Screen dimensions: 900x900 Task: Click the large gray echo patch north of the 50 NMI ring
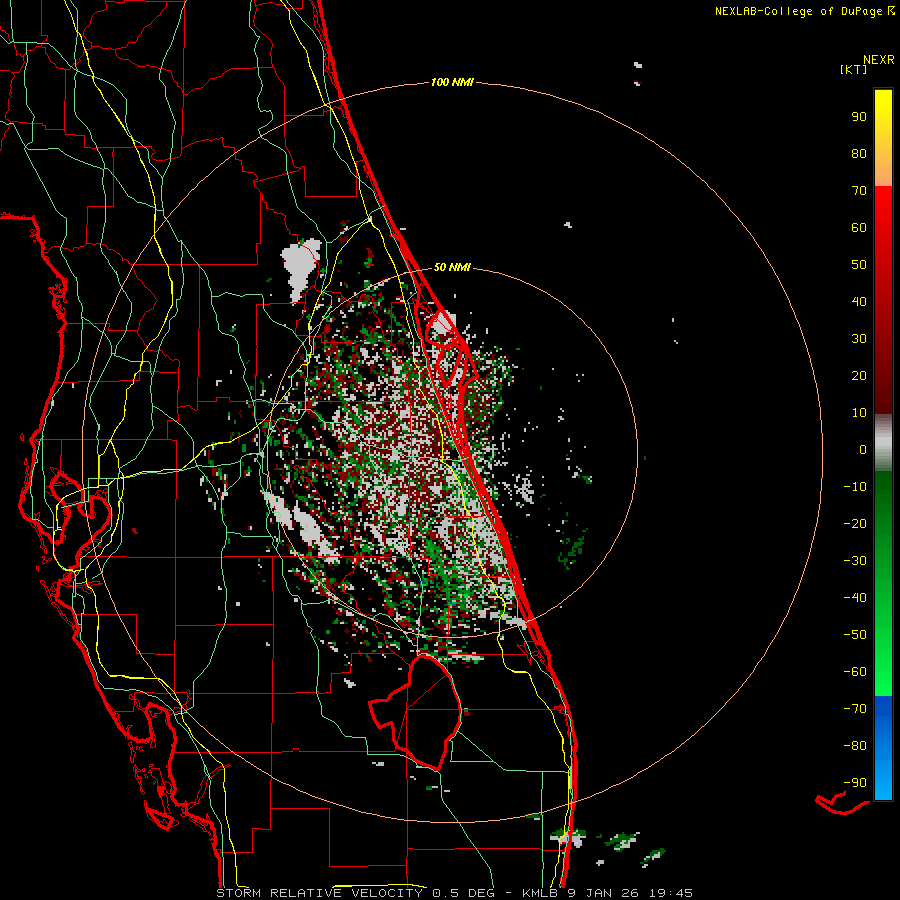tap(300, 269)
